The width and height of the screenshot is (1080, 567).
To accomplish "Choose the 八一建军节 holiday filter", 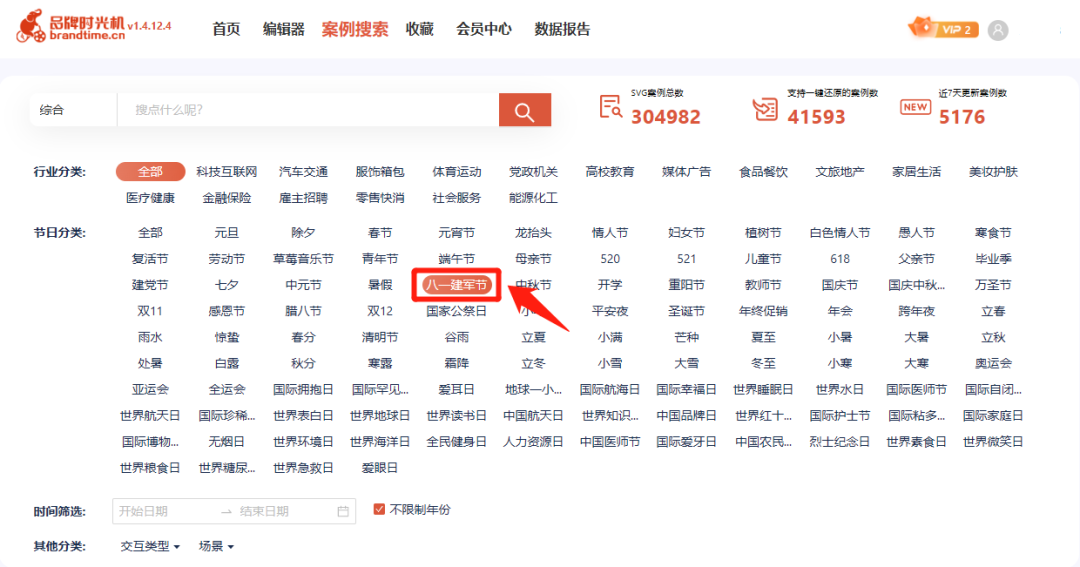I will [x=457, y=285].
